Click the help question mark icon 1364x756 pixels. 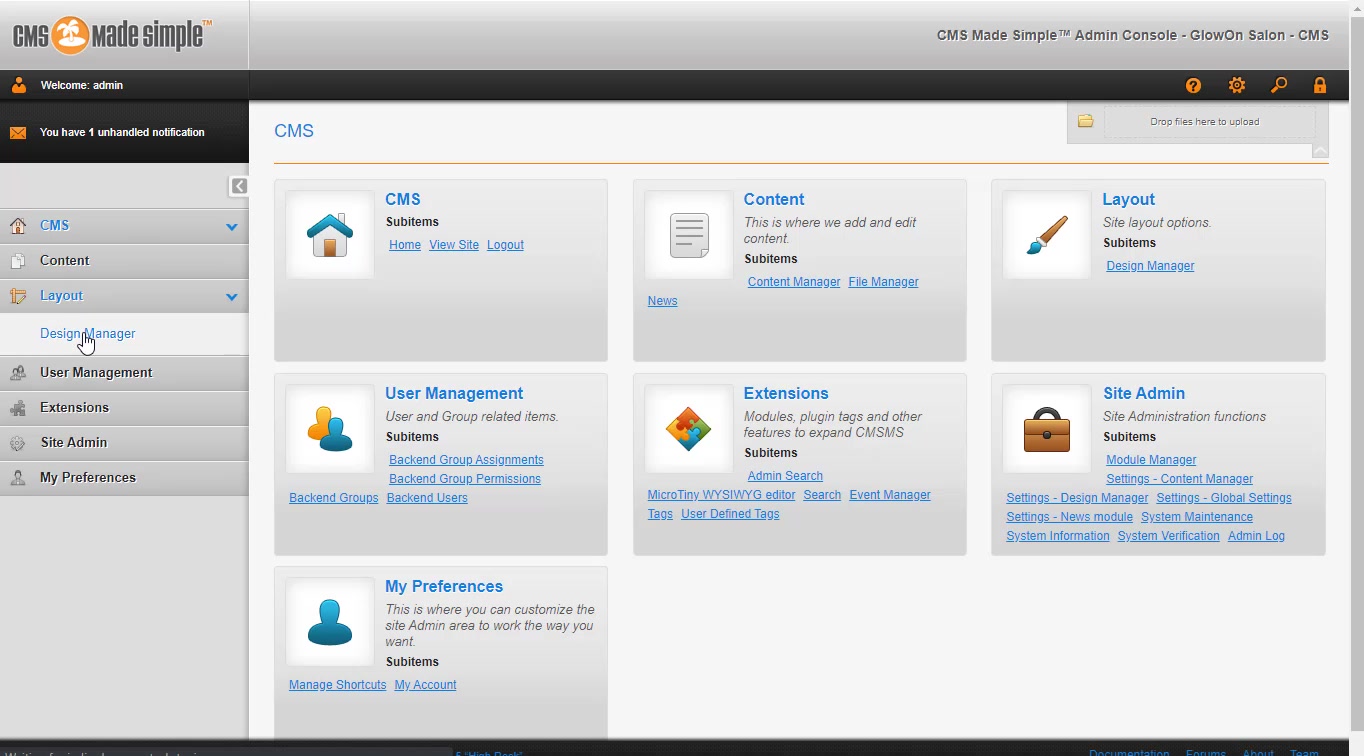(1193, 86)
